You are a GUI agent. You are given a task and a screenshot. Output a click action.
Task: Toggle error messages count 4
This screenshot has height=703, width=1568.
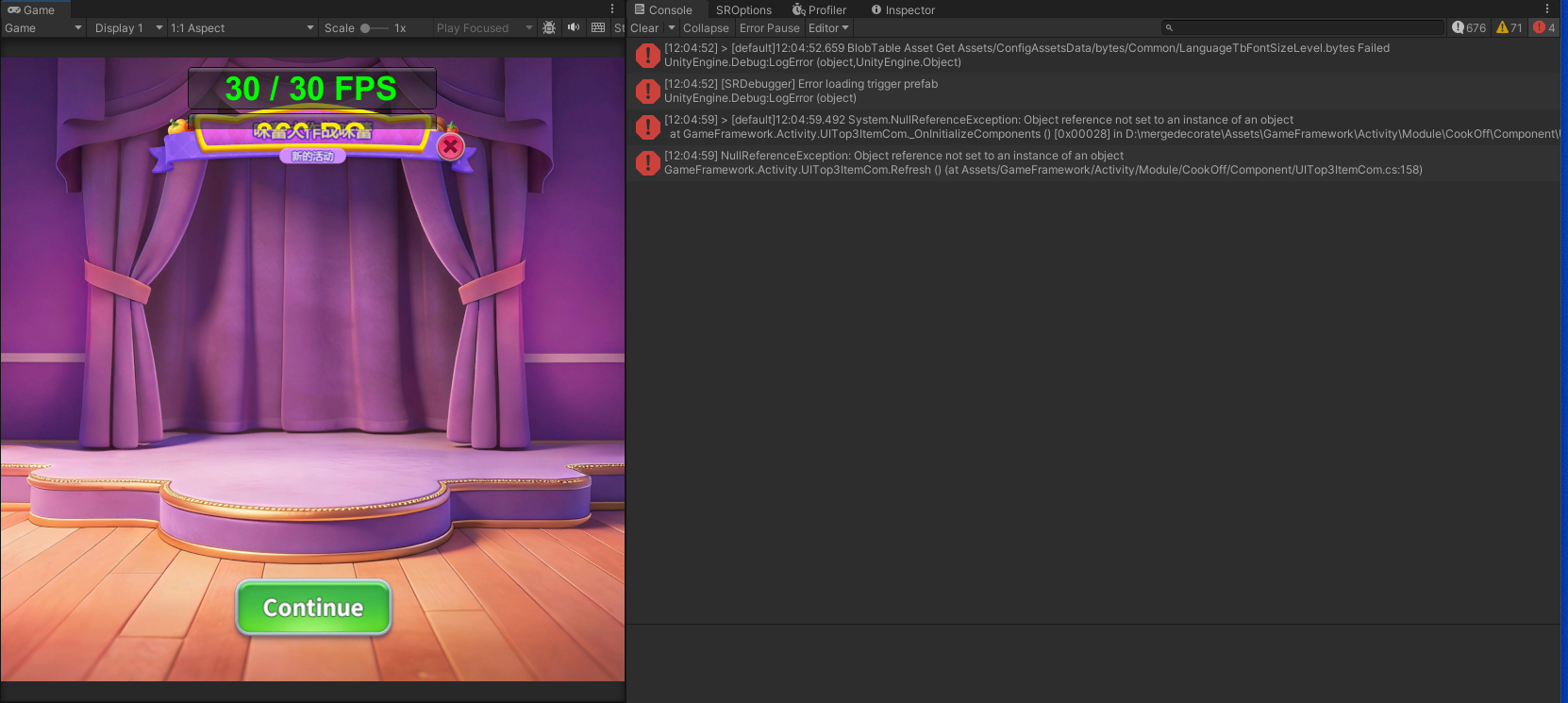(1544, 27)
